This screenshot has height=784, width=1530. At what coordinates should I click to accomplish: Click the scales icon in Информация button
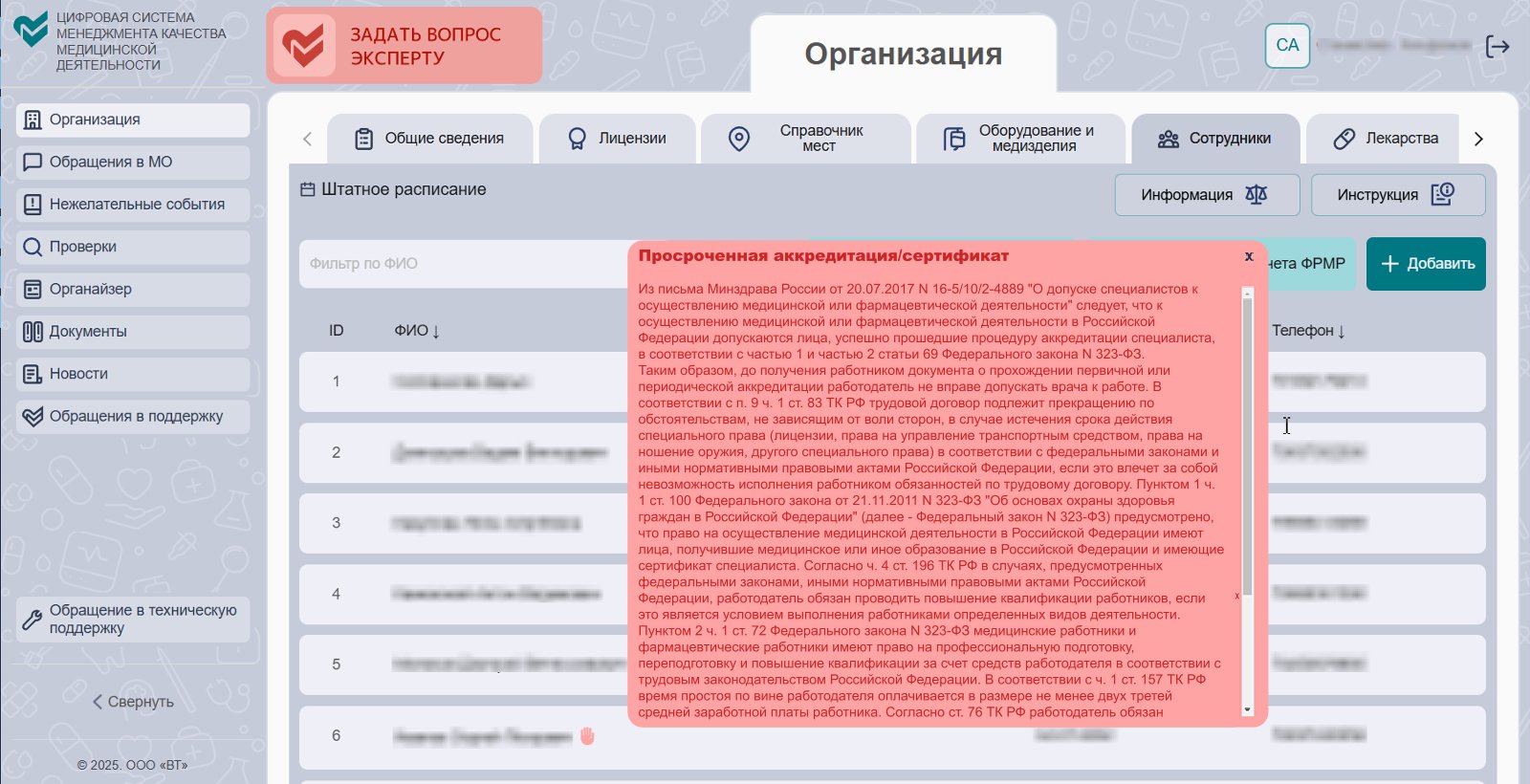click(1256, 195)
